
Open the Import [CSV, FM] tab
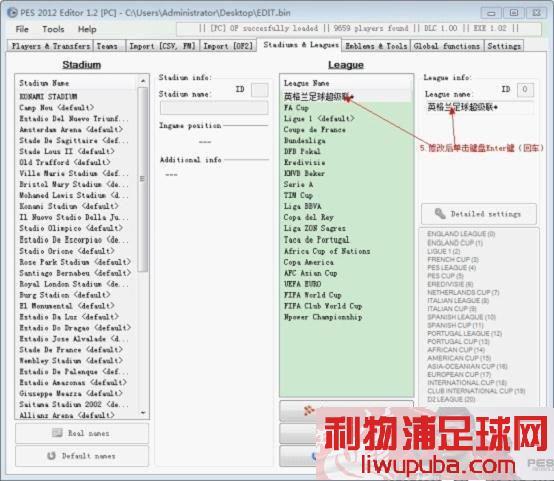point(162,46)
